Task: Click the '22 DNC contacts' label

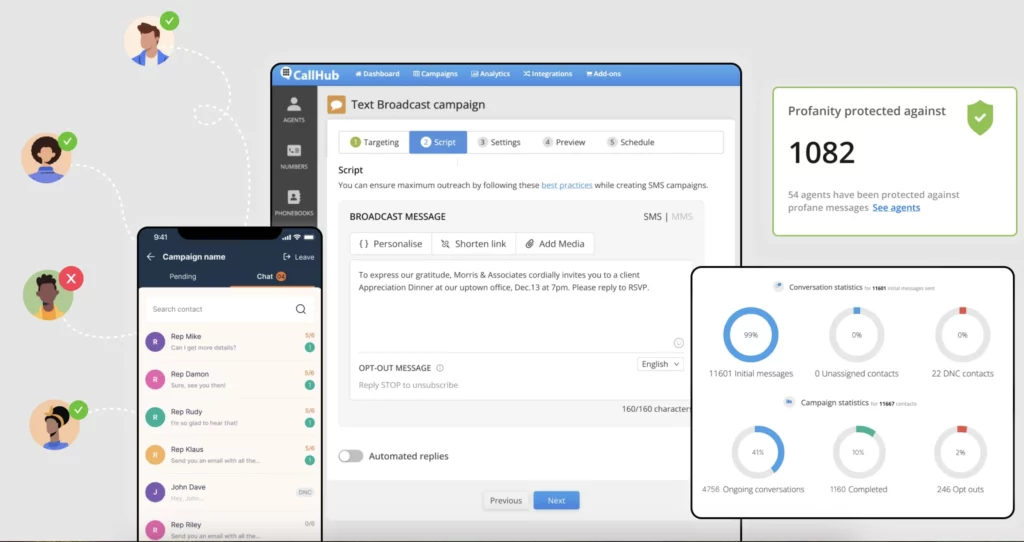Action: [963, 374]
